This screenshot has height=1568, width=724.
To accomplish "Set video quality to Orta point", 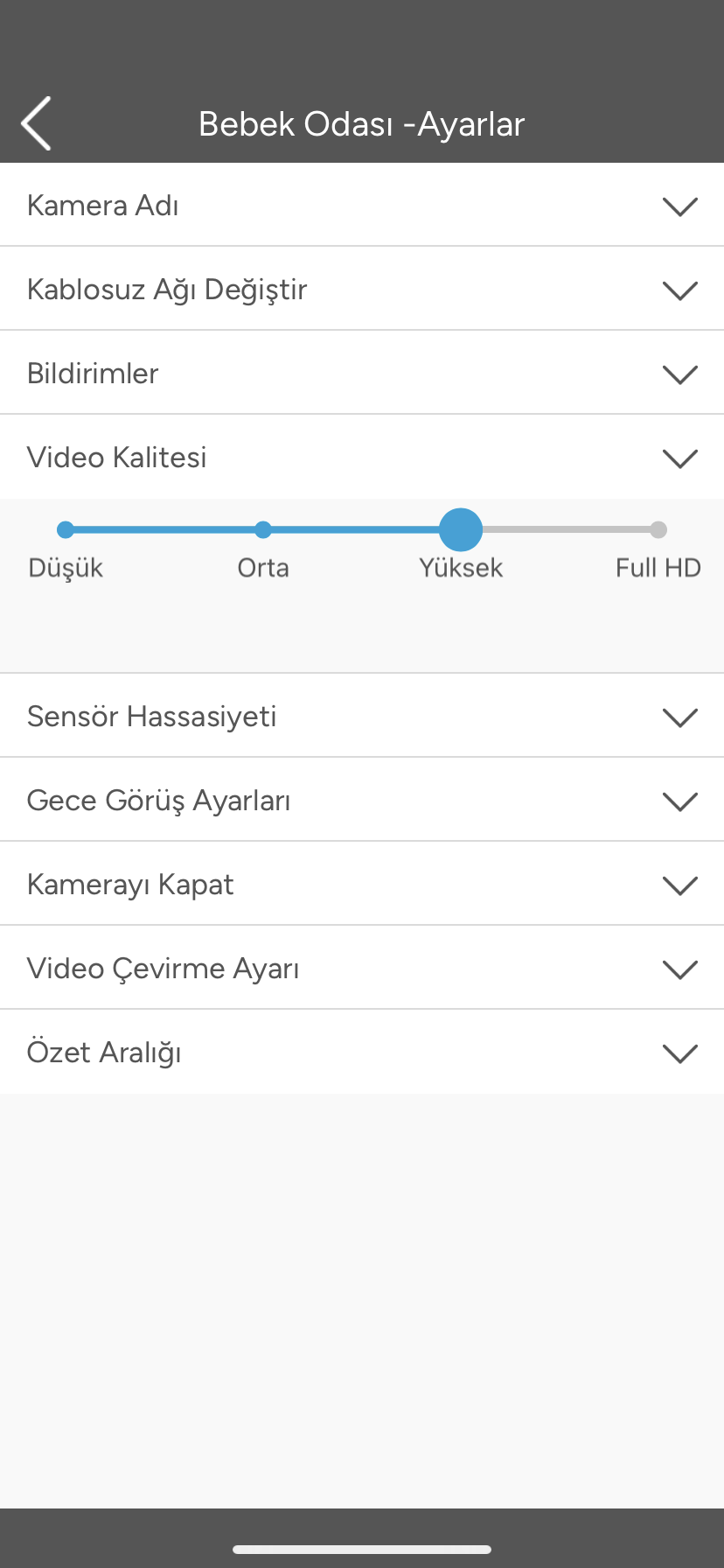I will point(263,529).
